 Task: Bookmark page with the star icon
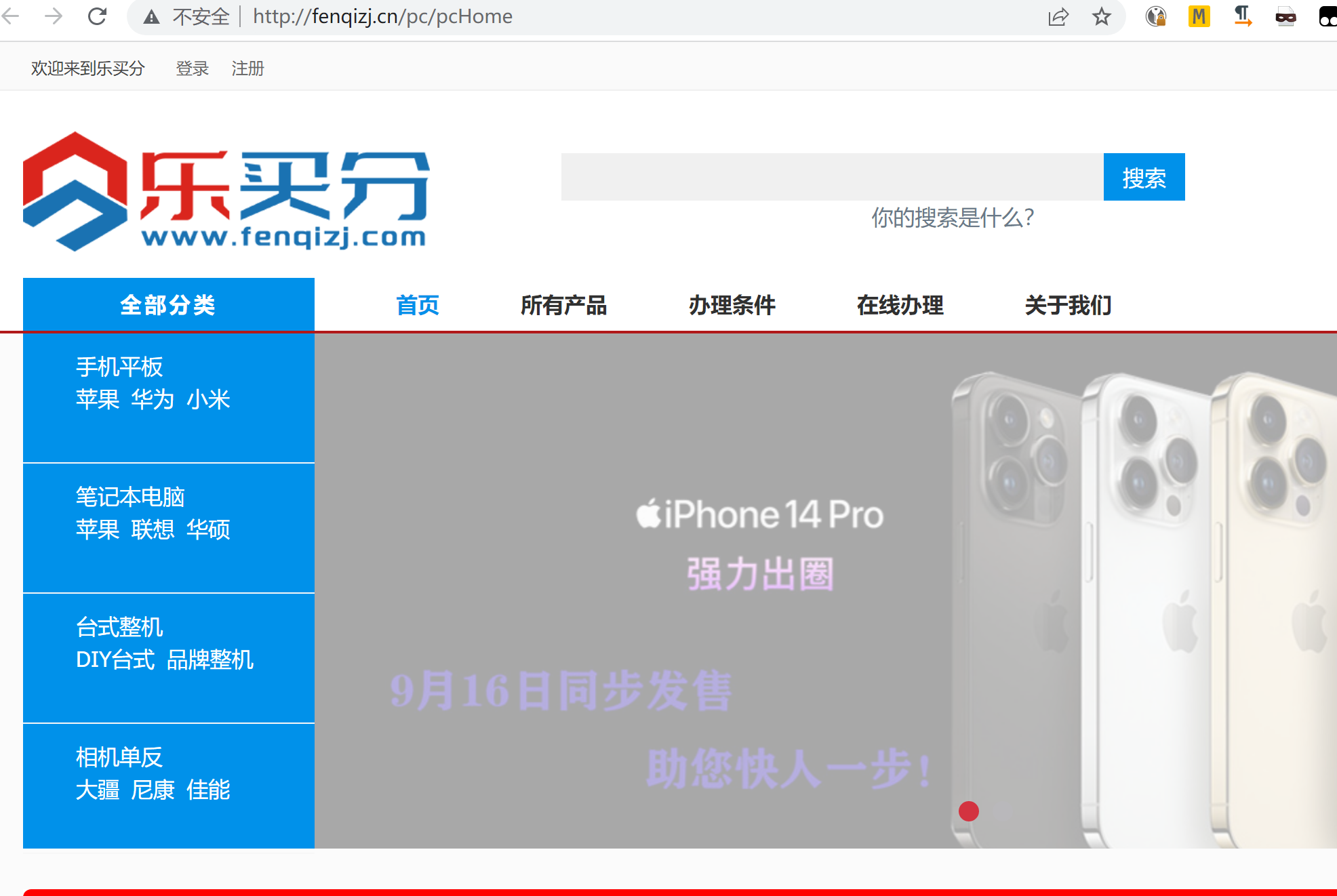click(1102, 17)
